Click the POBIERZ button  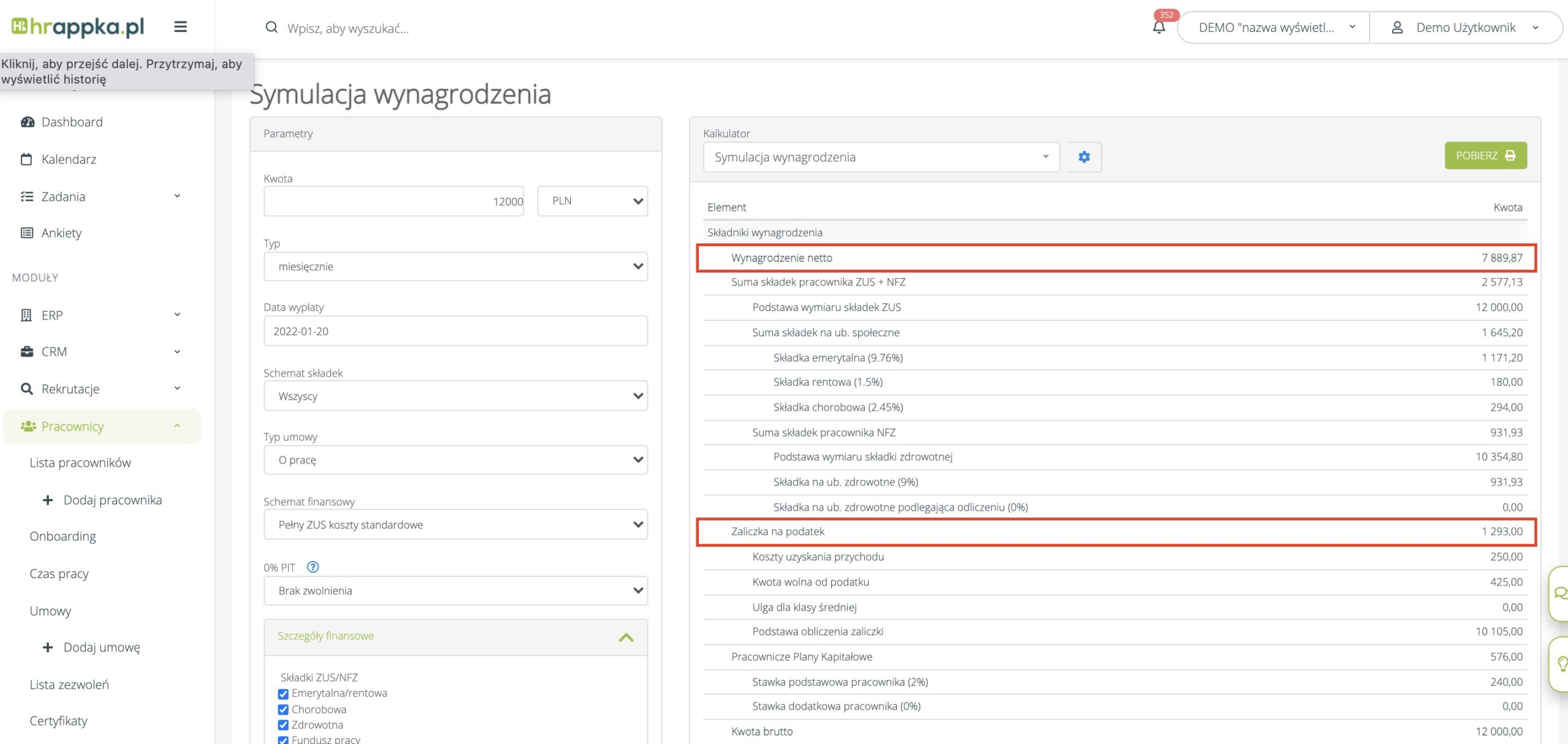pyautogui.click(x=1485, y=156)
